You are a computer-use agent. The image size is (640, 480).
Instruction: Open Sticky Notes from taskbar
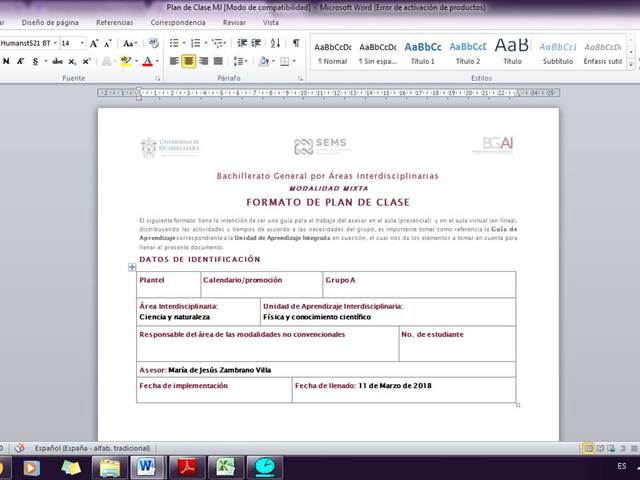click(71, 468)
